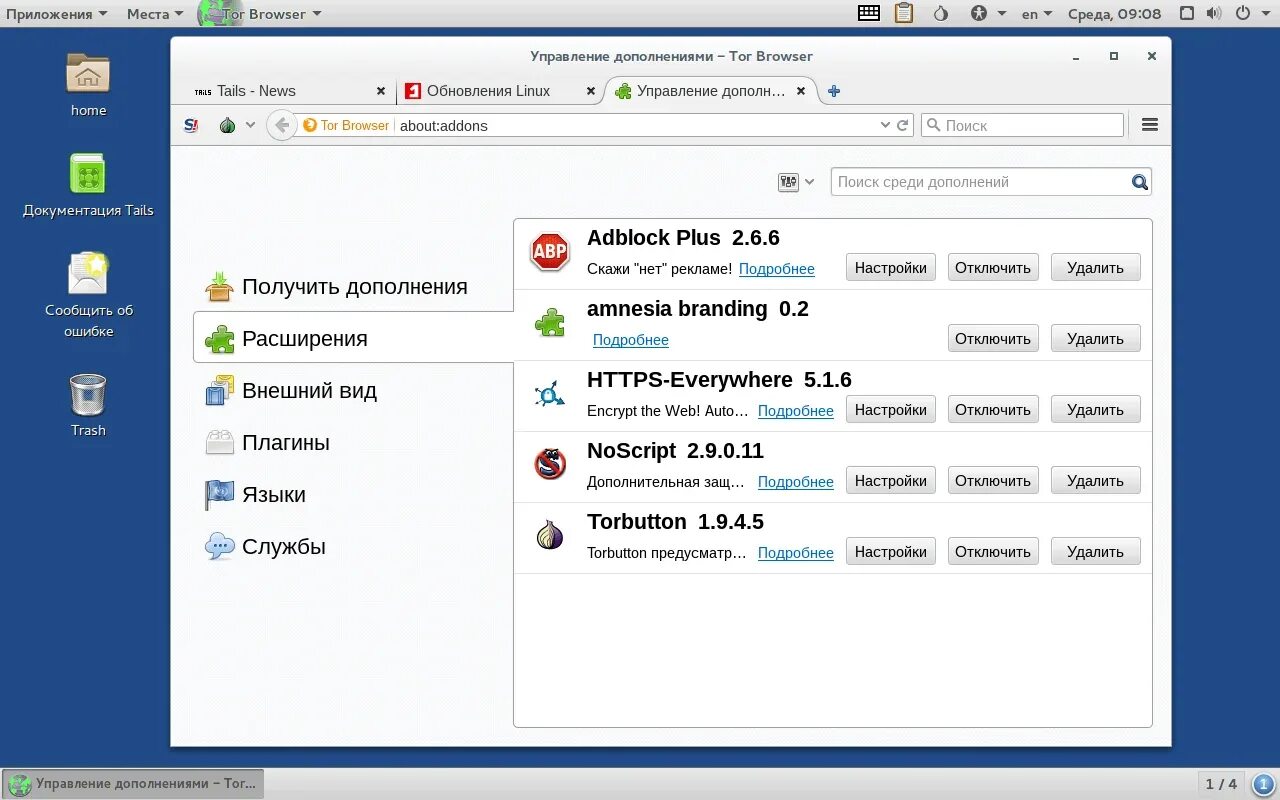Click the Среда, 09:08 clock
The height and width of the screenshot is (800, 1280).
point(1114,13)
